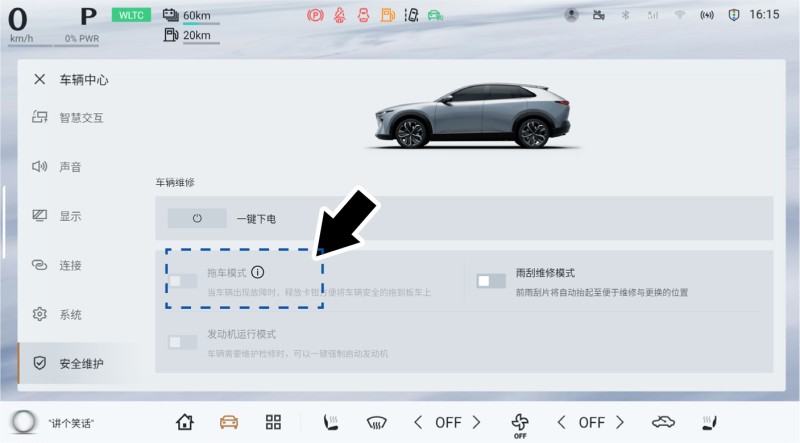
Task: Click the cellular signal icon
Action: [653, 15]
